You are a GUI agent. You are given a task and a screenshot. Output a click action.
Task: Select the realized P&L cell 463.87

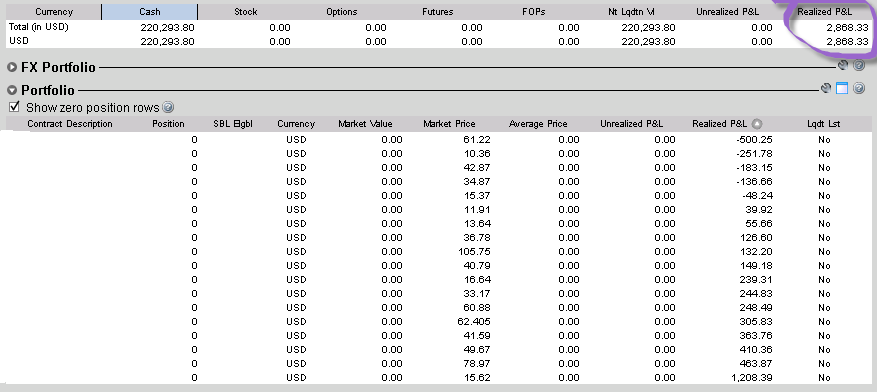(757, 363)
